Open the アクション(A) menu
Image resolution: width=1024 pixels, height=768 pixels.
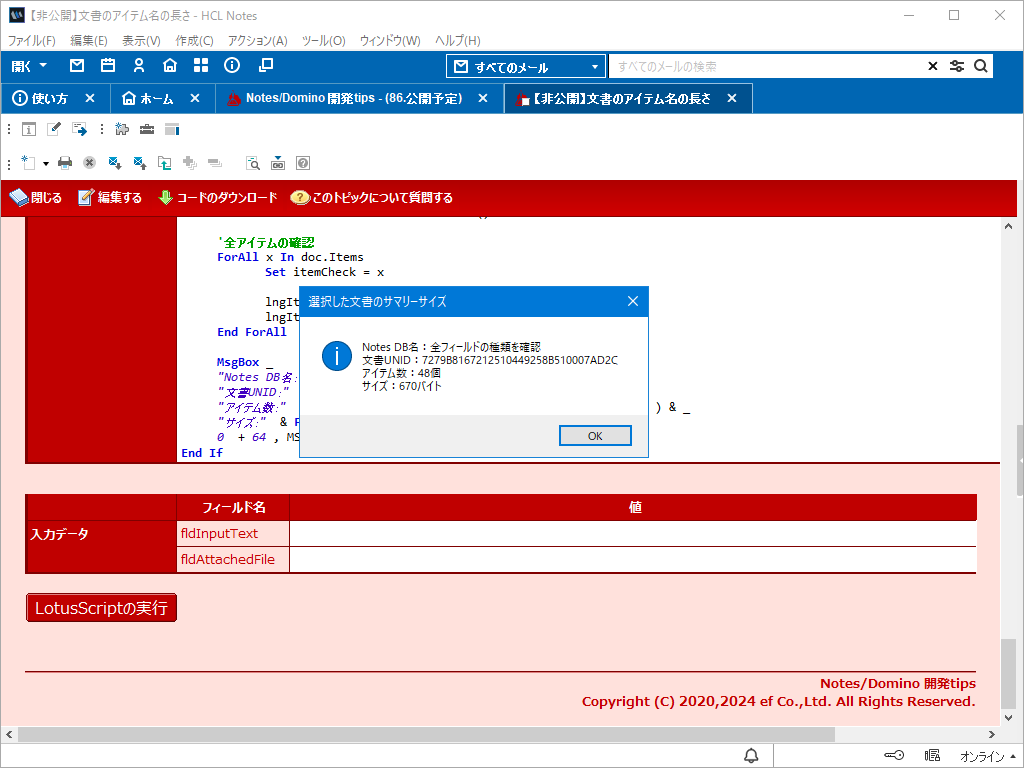pyautogui.click(x=257, y=41)
